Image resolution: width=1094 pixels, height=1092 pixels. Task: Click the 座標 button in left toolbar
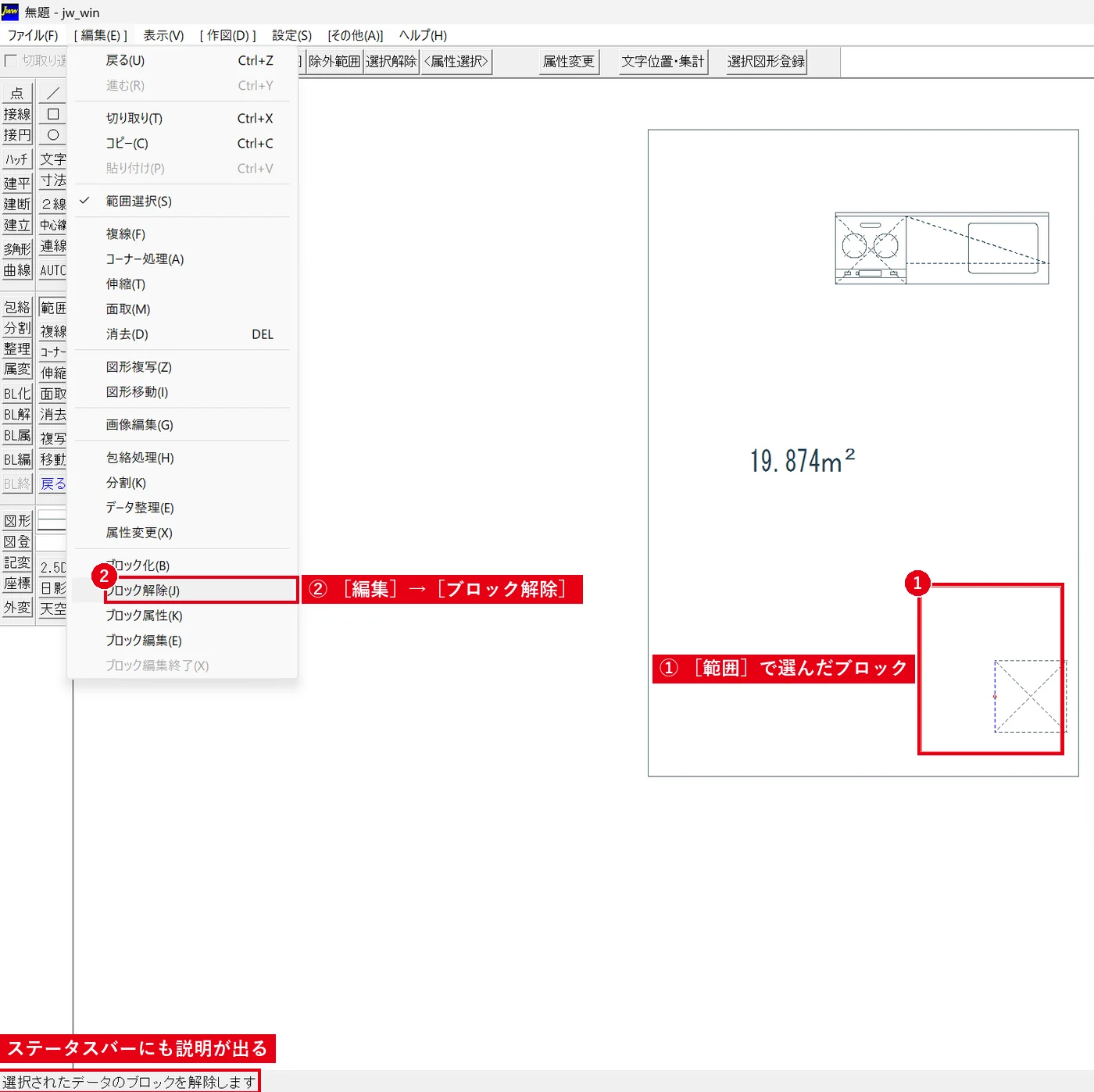tap(17, 583)
